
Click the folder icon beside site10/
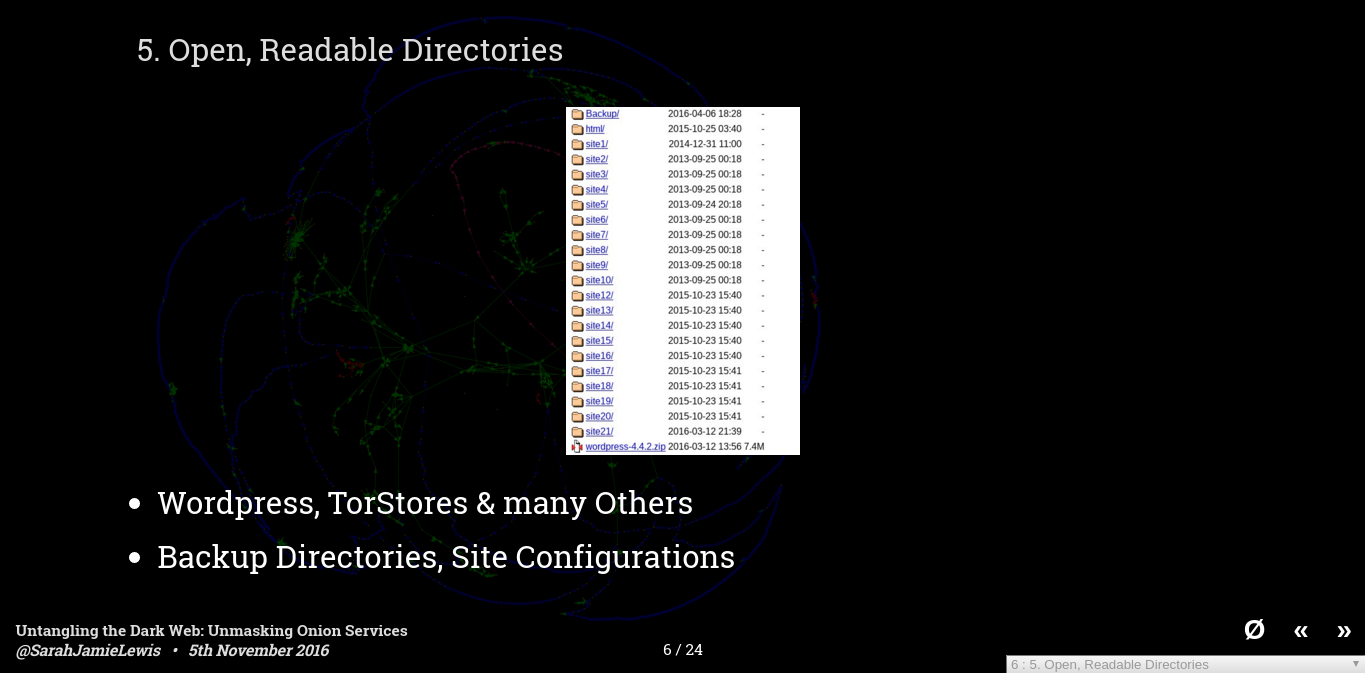click(x=577, y=281)
